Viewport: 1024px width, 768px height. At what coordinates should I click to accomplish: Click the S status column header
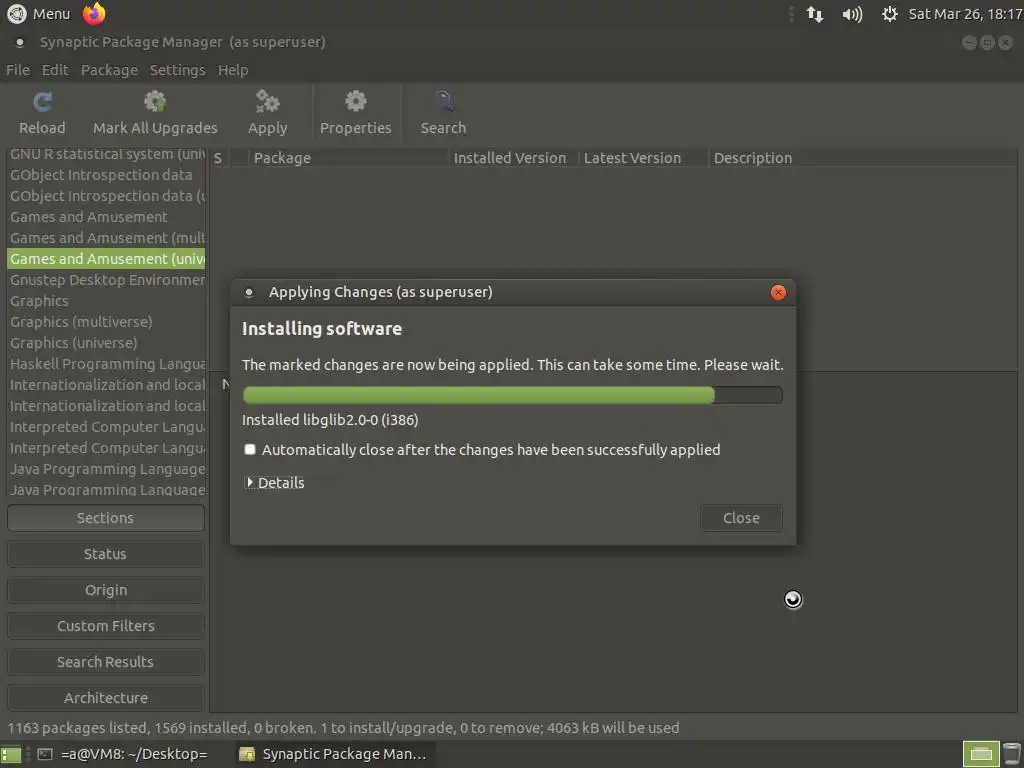[x=219, y=158]
